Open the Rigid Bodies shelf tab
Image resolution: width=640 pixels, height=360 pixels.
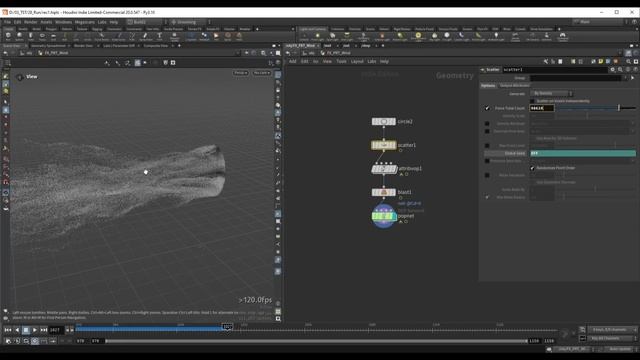pyautogui.click(x=402, y=29)
